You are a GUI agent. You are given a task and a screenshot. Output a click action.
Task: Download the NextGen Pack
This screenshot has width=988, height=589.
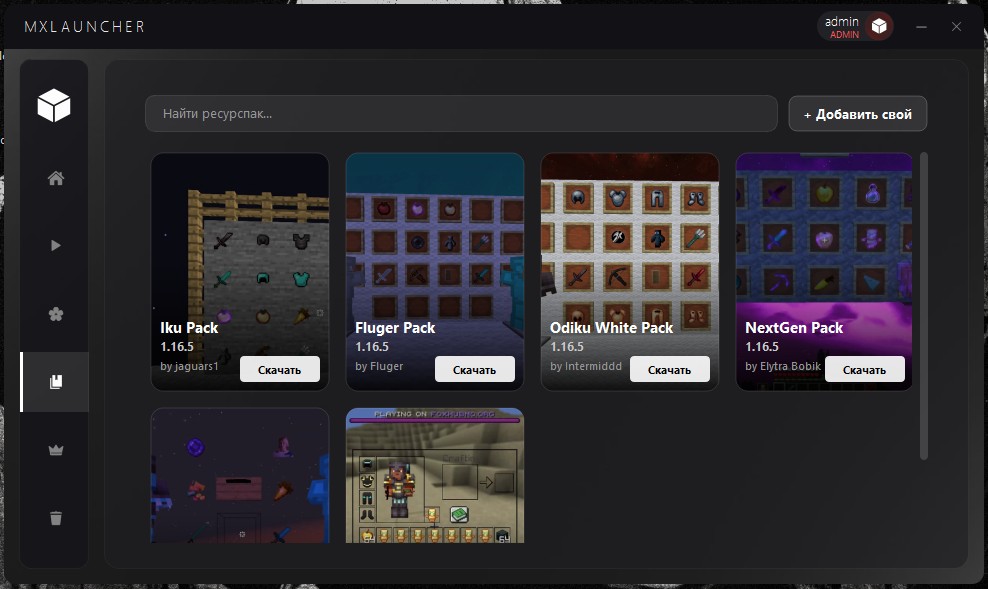[864, 370]
